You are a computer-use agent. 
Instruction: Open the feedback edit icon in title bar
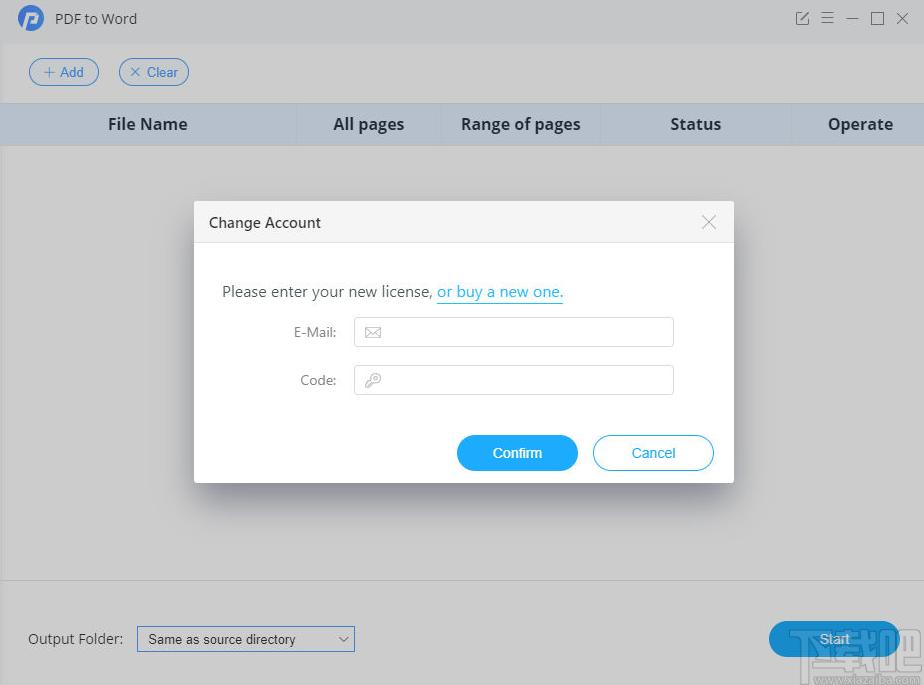[802, 18]
